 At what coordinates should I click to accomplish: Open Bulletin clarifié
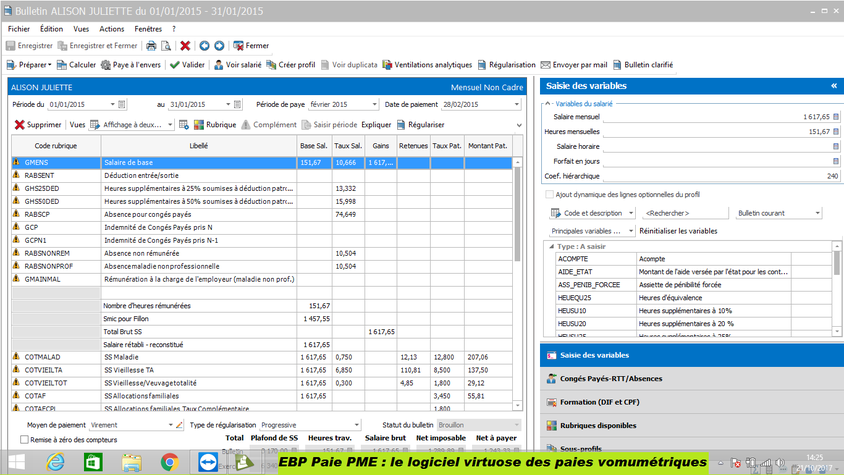(643, 65)
